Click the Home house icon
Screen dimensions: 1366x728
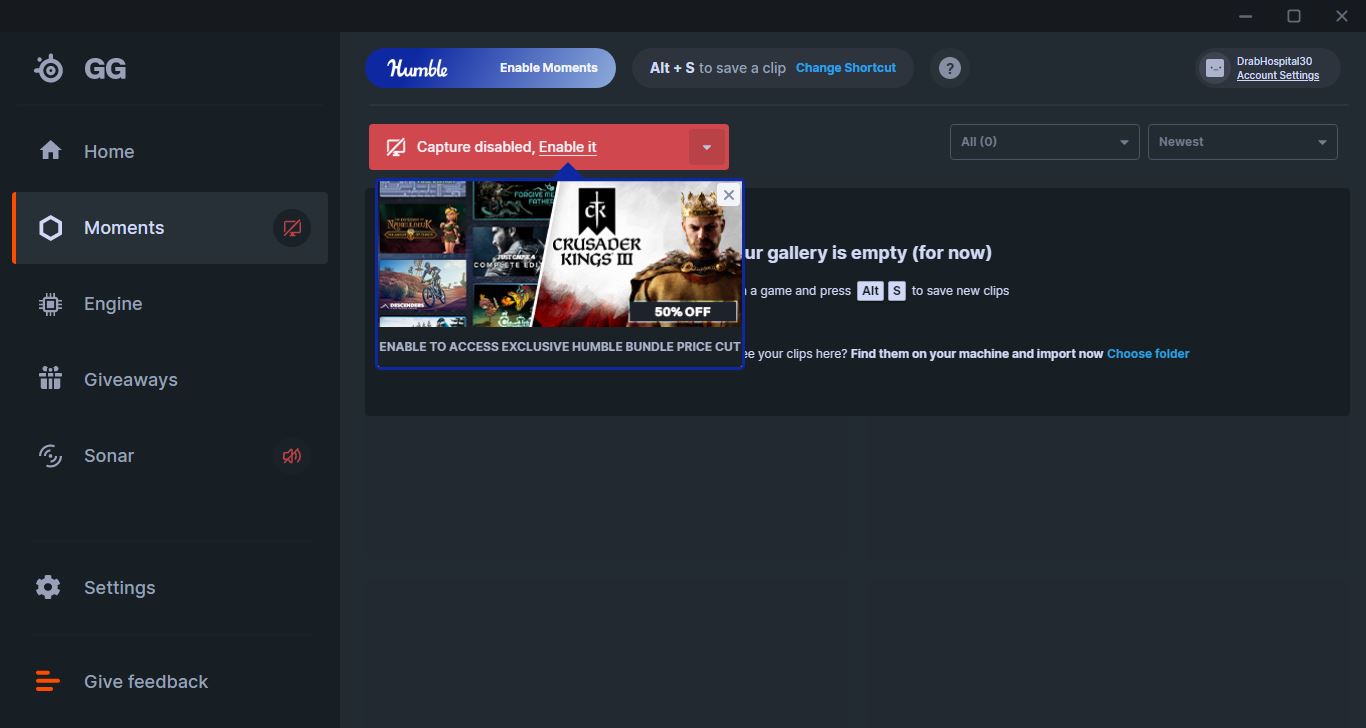(50, 151)
